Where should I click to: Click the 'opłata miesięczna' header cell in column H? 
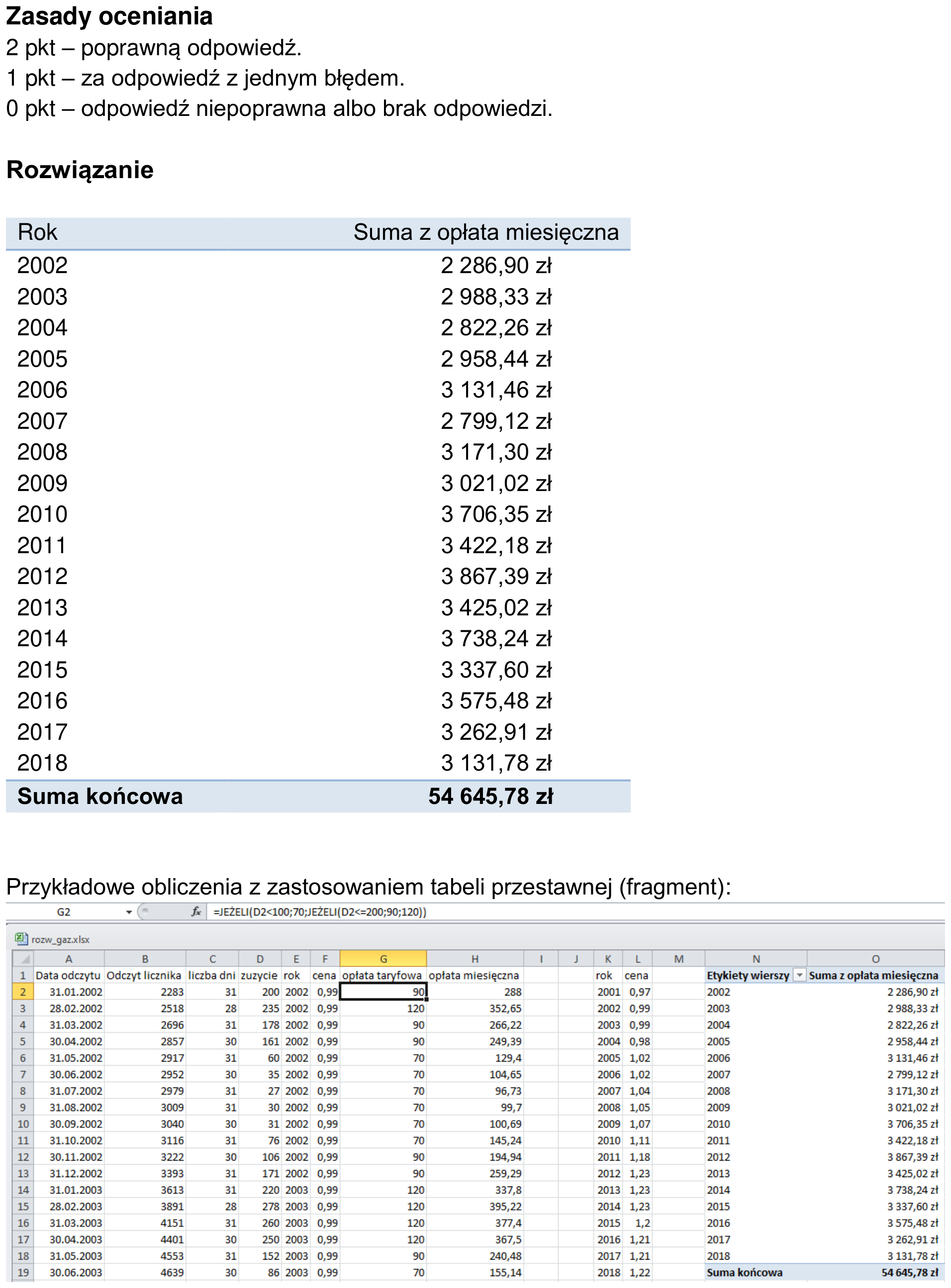[475, 976]
